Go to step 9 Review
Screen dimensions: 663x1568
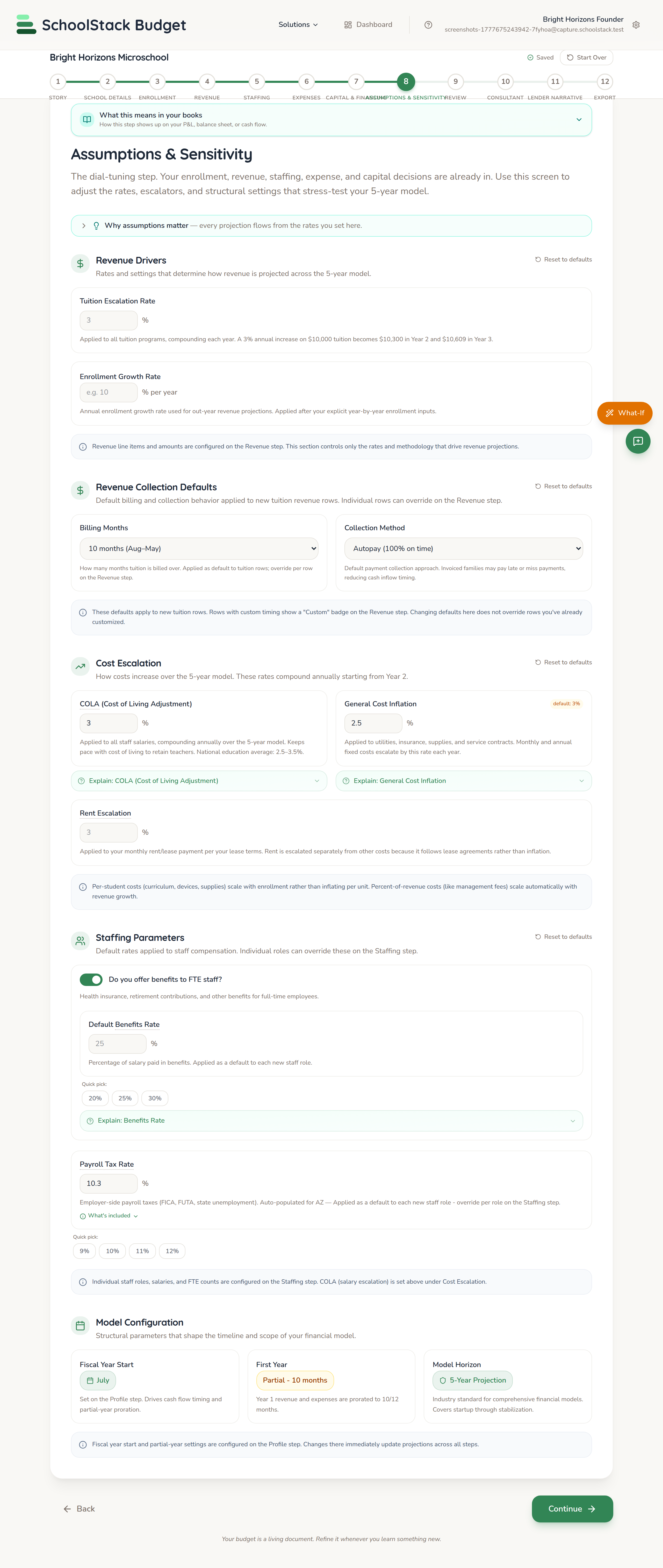click(455, 82)
